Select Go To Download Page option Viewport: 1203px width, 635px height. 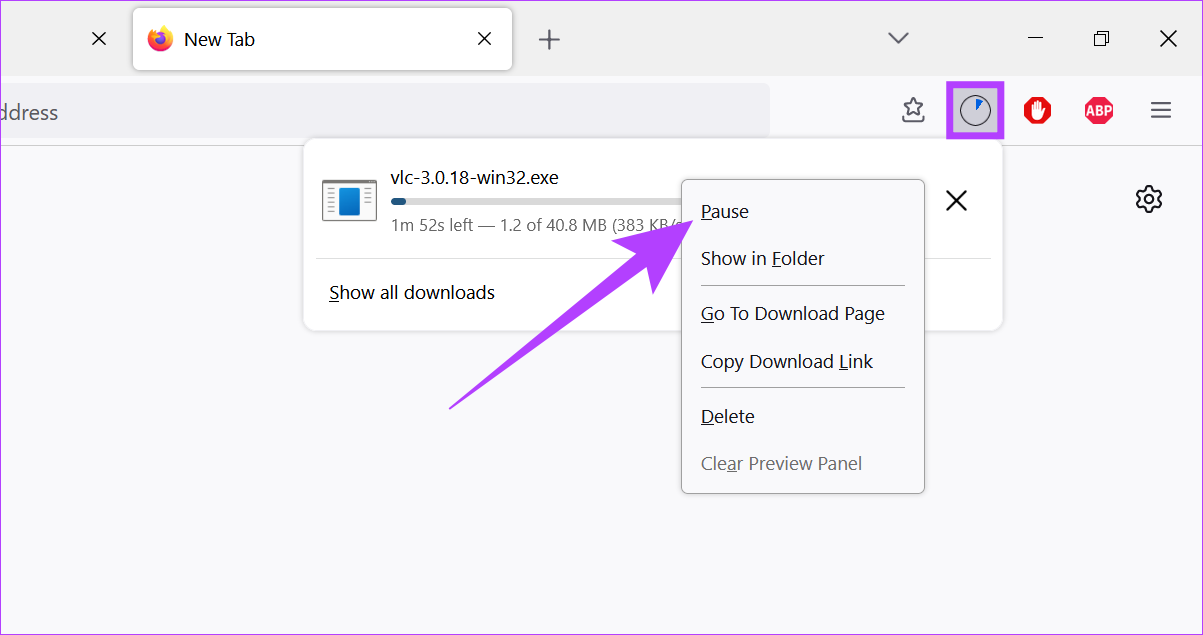tap(792, 314)
